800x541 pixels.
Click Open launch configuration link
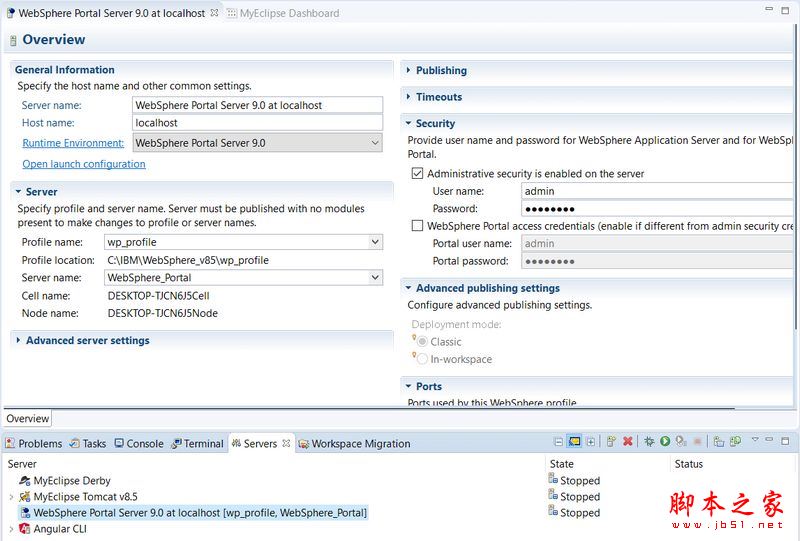(x=84, y=164)
